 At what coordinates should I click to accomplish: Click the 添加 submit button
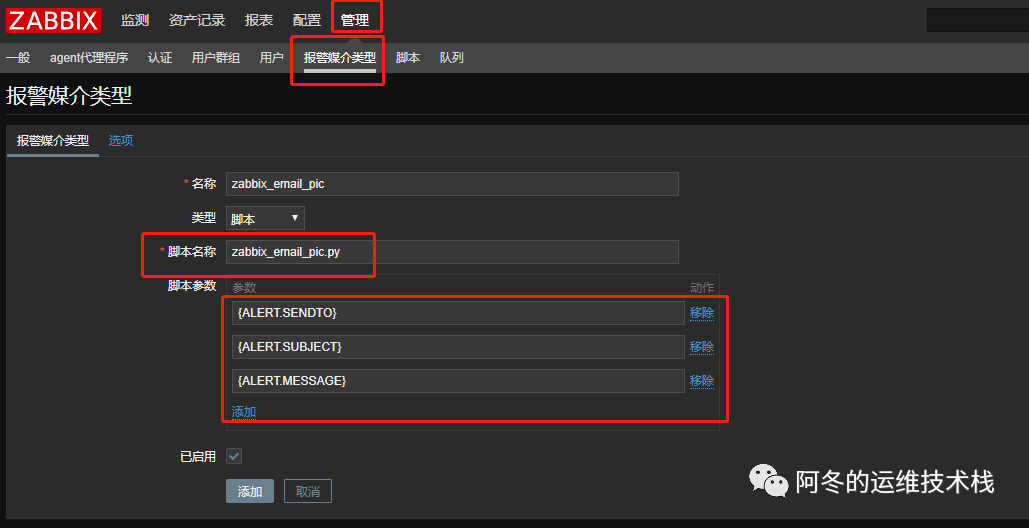pyautogui.click(x=250, y=491)
